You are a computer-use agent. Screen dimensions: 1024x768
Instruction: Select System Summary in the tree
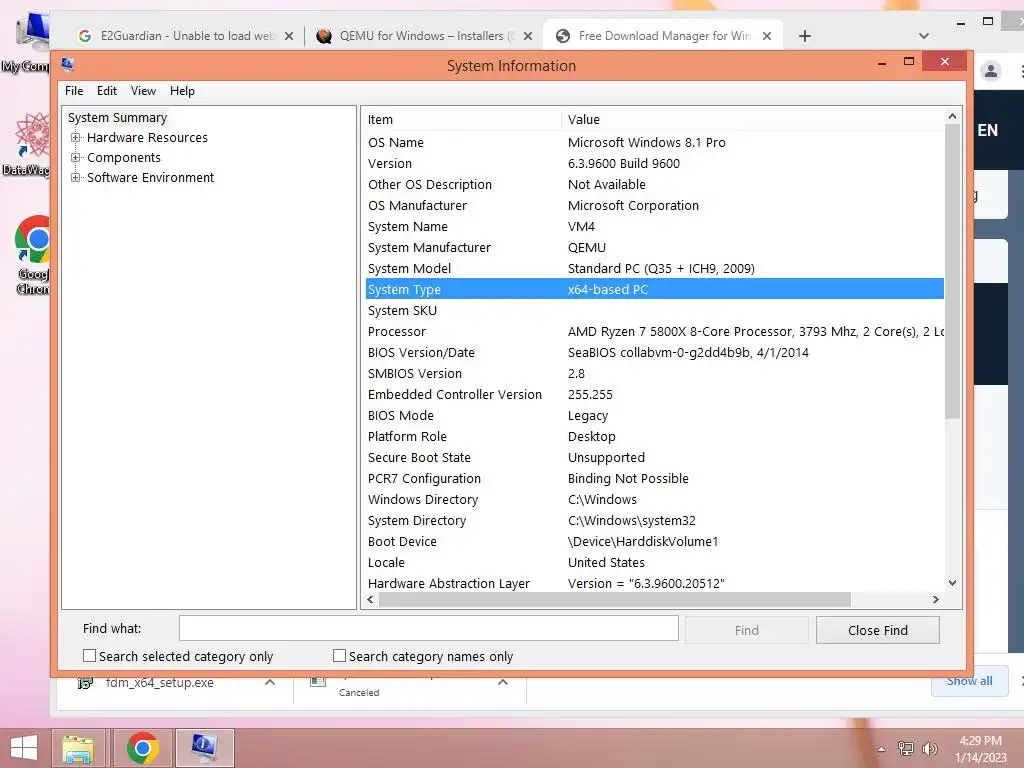tap(118, 118)
